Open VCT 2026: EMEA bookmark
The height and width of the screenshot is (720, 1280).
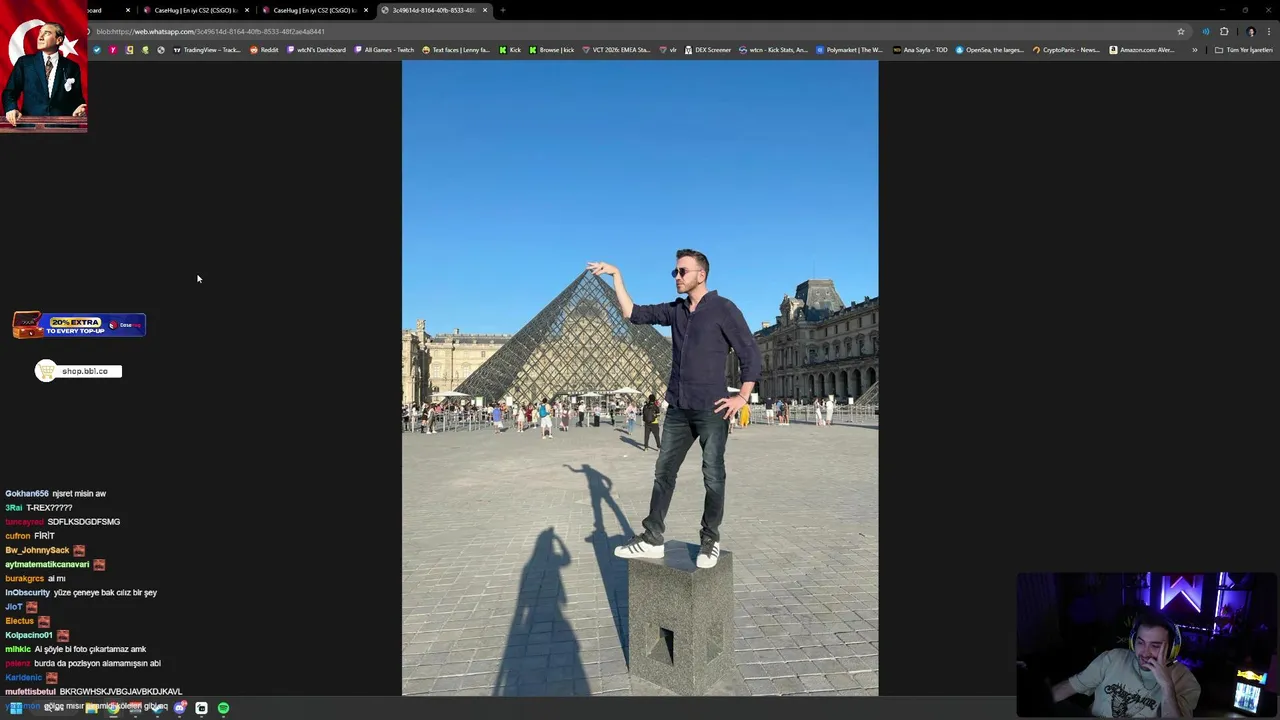616,50
